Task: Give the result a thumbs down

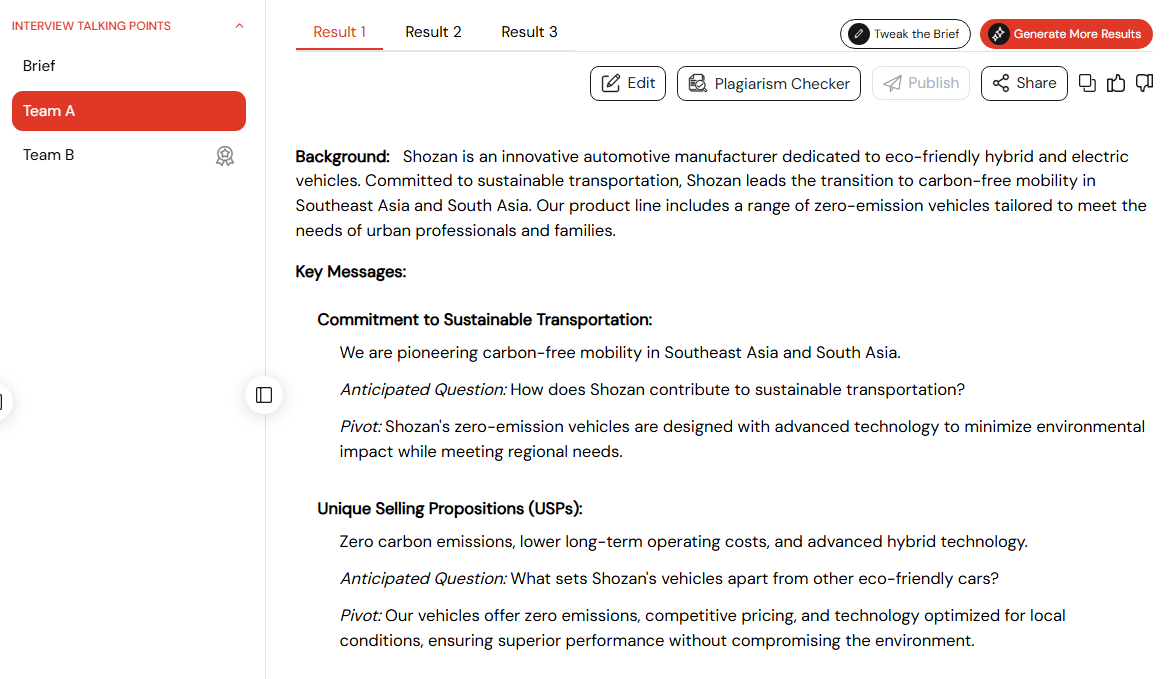Action: (1145, 83)
